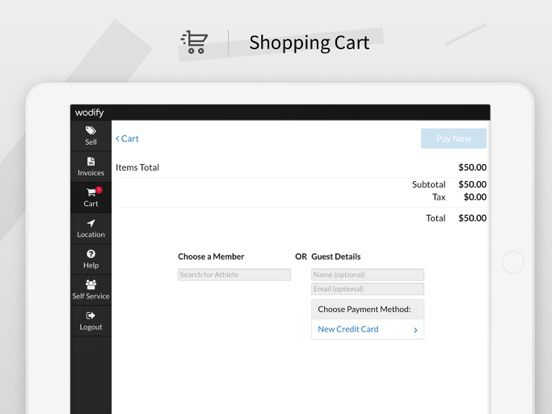Click the wodify logo

coord(89,113)
